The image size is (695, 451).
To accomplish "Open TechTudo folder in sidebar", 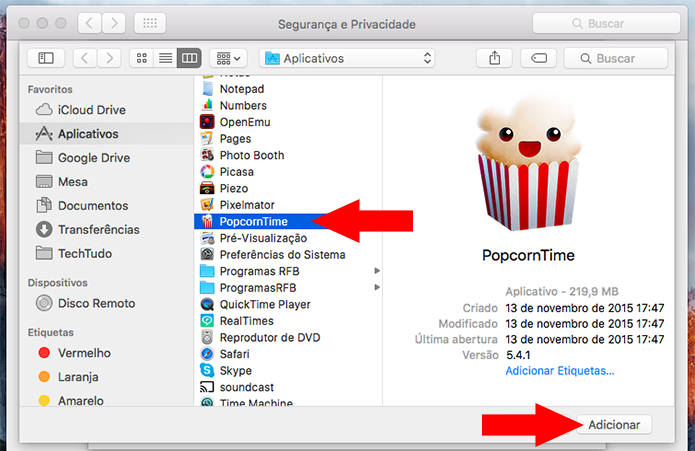I will [x=106, y=253].
